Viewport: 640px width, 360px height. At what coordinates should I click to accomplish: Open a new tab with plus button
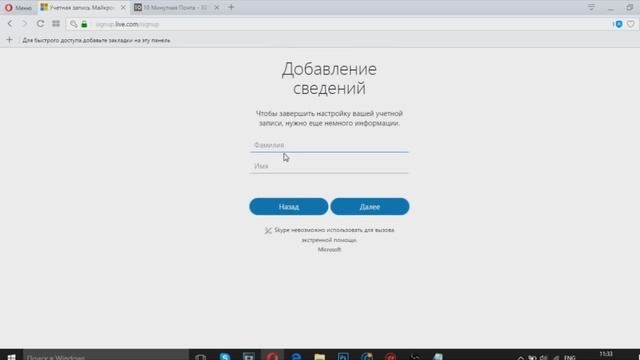231,7
